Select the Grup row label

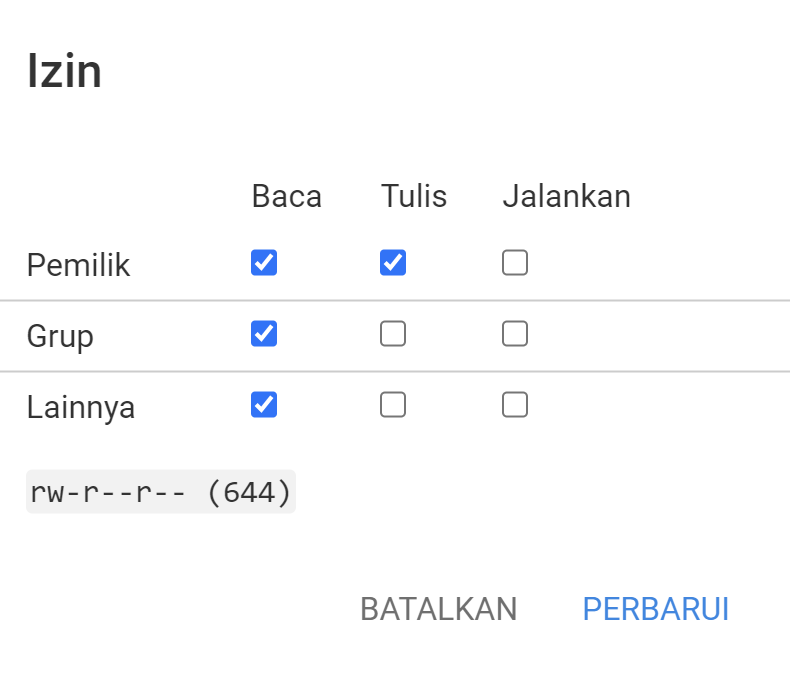pos(60,336)
